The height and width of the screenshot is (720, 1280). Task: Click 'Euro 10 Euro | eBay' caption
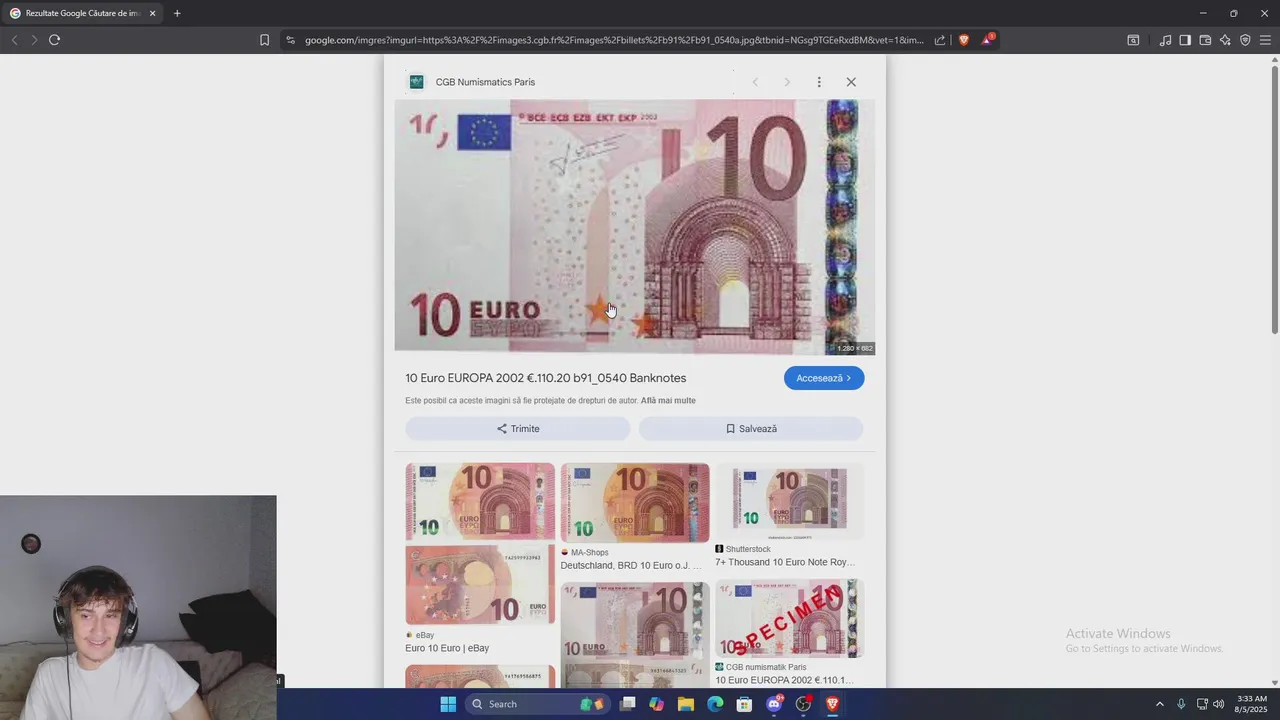(447, 648)
